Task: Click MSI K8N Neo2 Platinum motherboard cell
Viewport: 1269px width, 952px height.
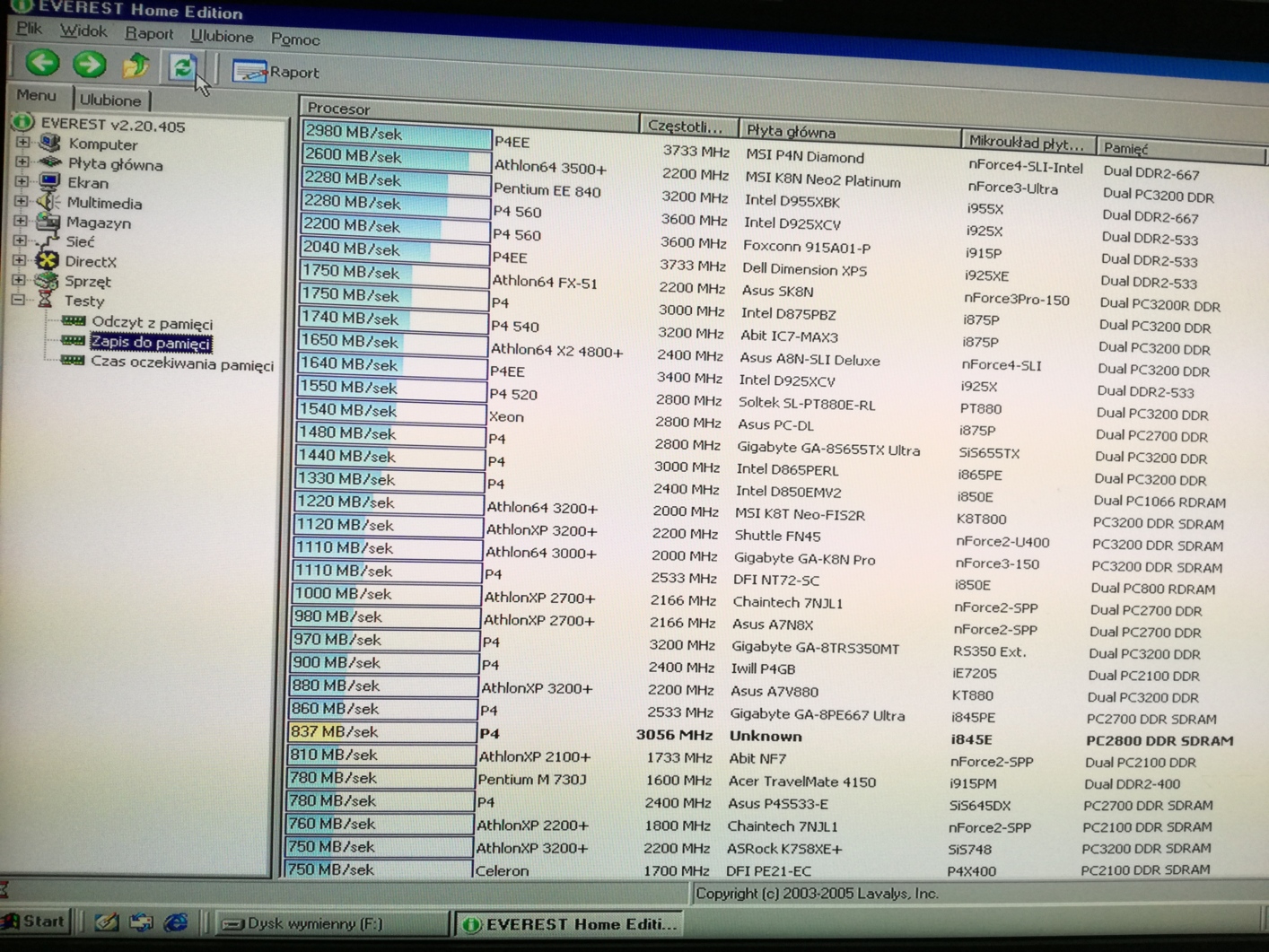Action: tap(822, 180)
